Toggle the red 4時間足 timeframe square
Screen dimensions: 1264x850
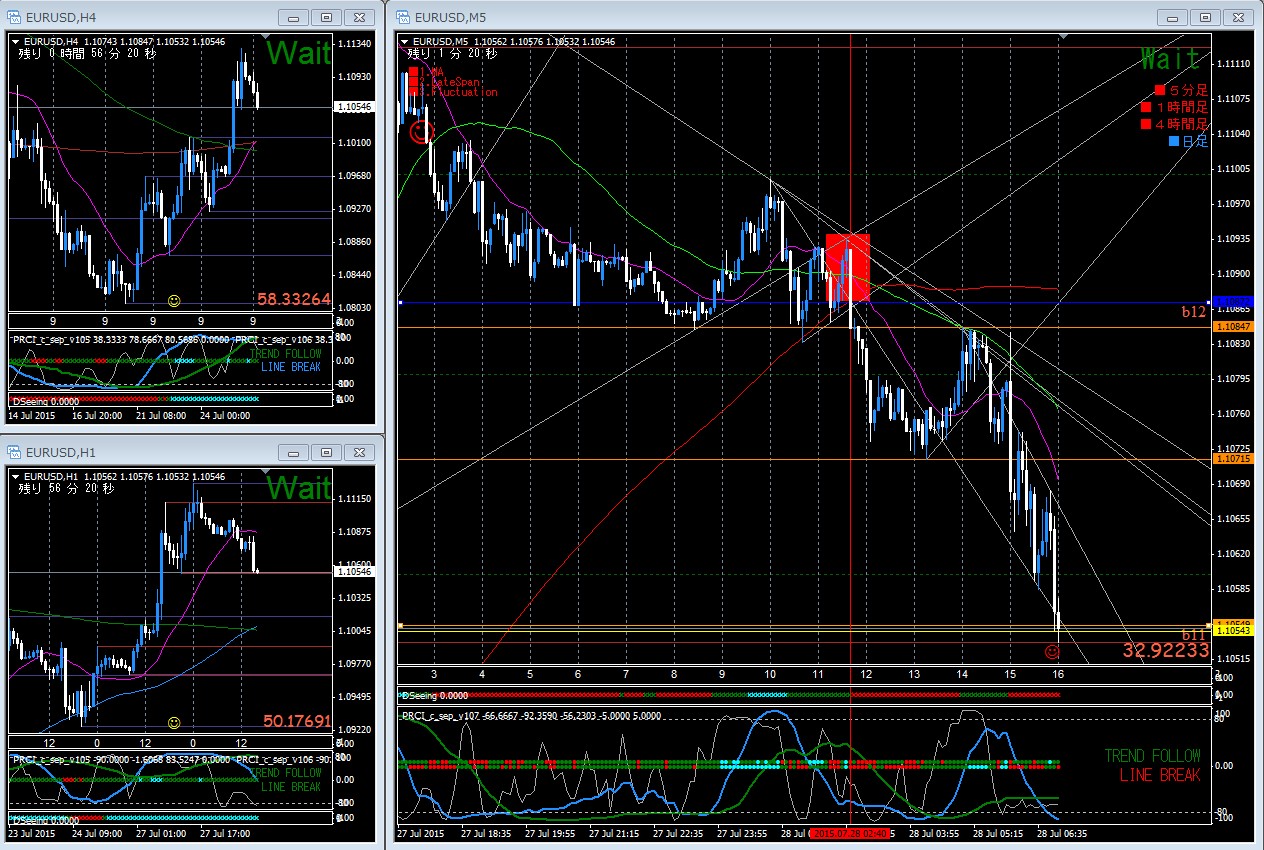click(x=1146, y=124)
